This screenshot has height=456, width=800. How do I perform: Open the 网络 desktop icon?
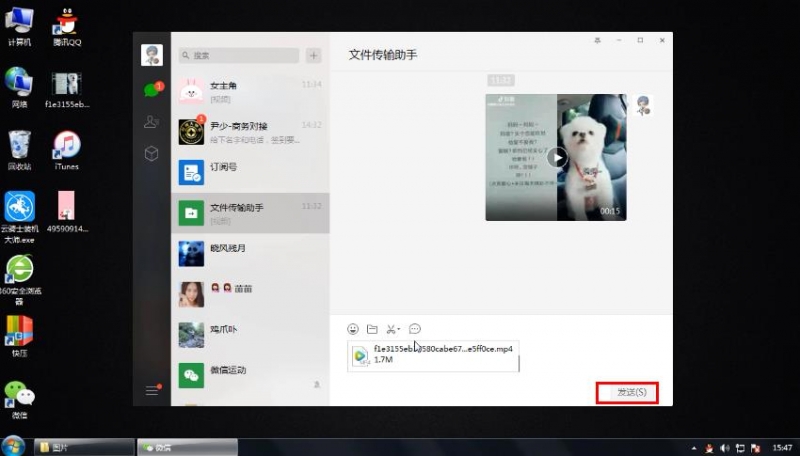pyautogui.click(x=19, y=88)
